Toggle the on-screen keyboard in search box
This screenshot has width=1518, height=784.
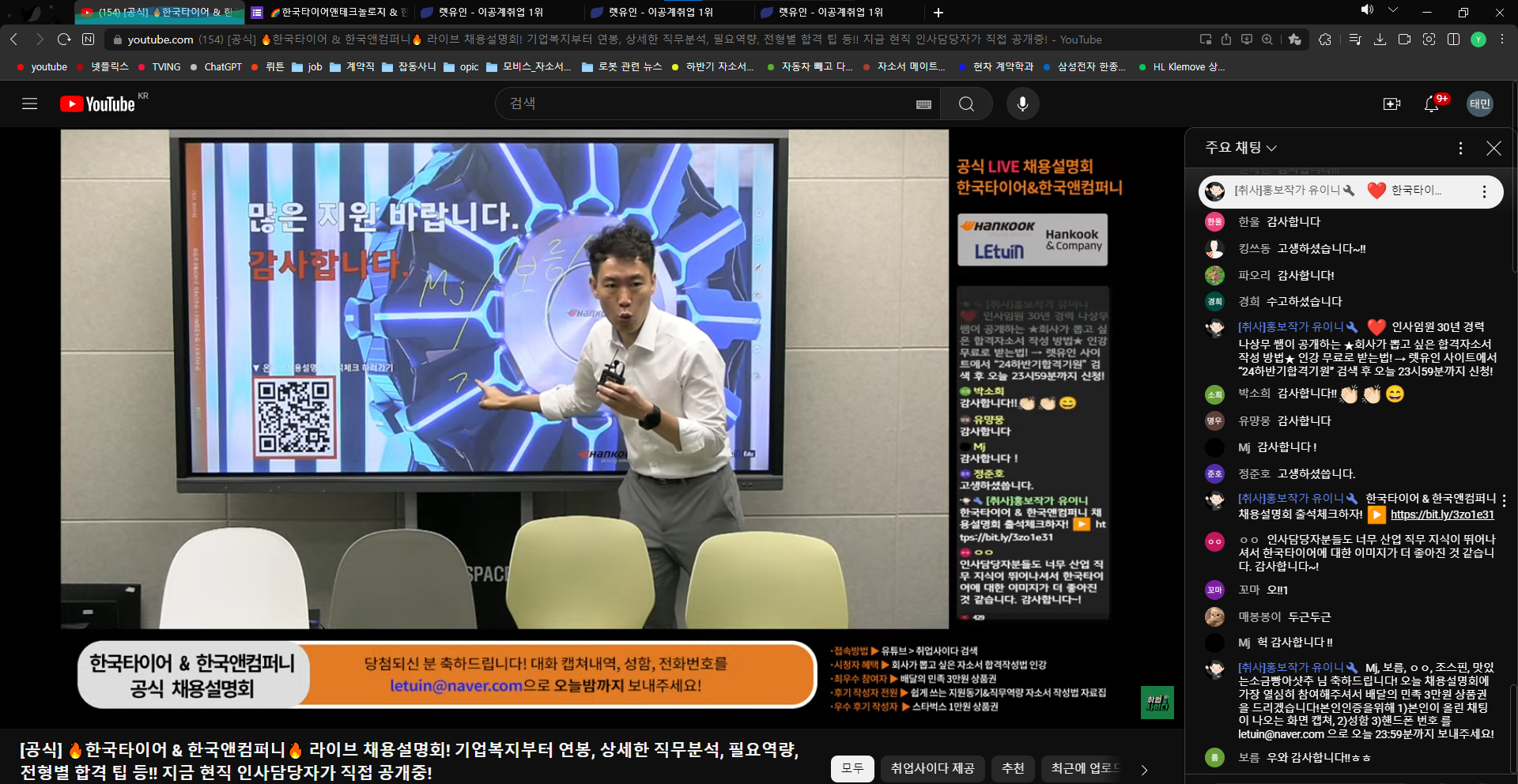point(923,104)
